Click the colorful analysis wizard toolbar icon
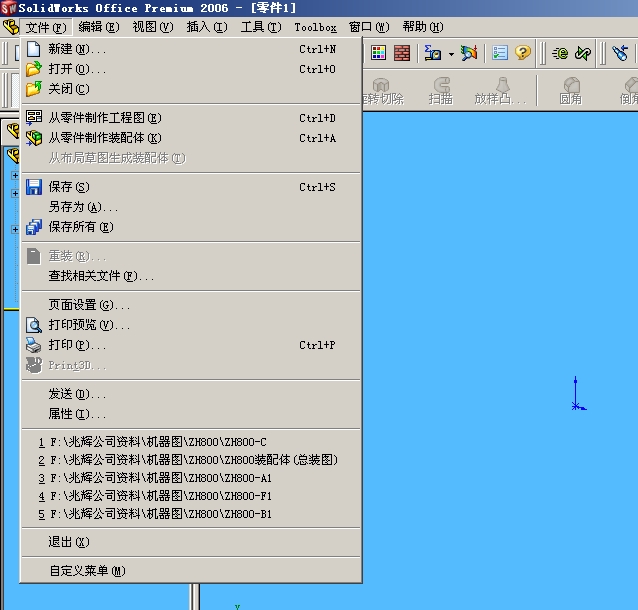Image resolution: width=638 pixels, height=610 pixels. (x=469, y=53)
